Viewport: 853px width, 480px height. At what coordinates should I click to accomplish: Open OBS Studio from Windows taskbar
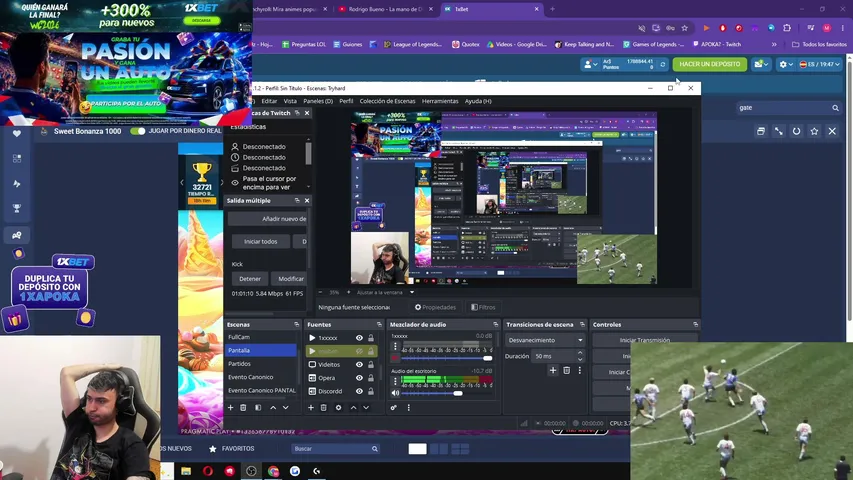coord(251,471)
